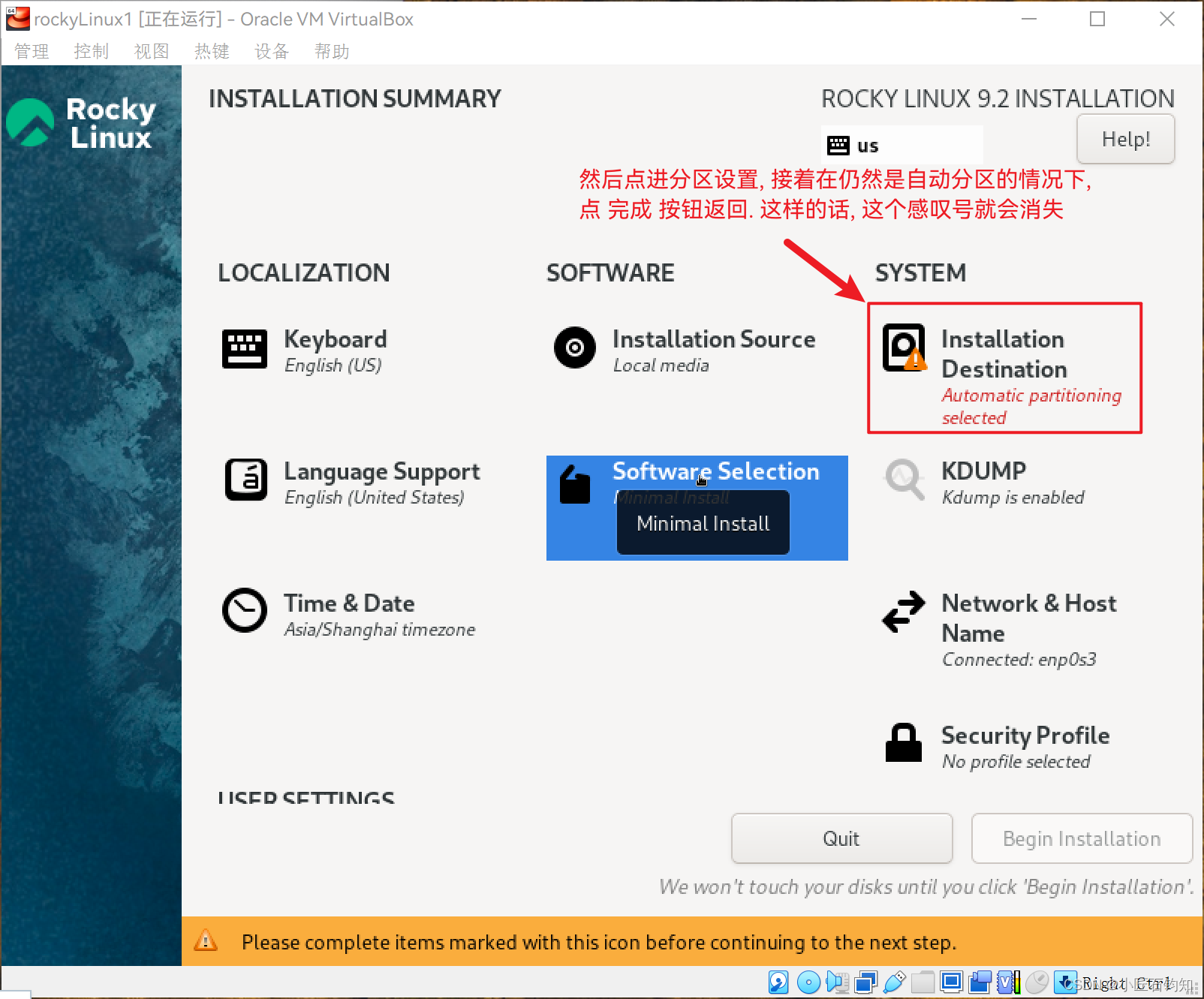
Task: Open Network & Host Name settings
Action: pyautogui.click(x=1029, y=618)
